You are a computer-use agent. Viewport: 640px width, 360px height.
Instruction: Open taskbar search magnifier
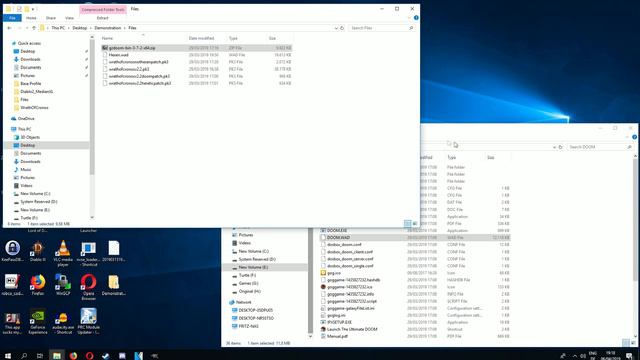point(24,356)
